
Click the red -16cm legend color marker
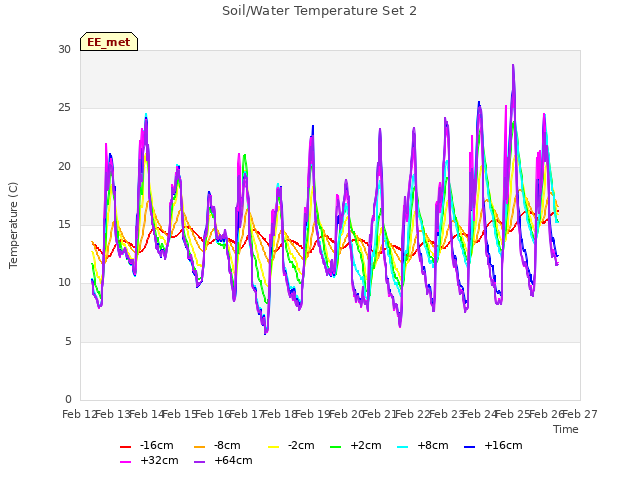tap(126, 447)
